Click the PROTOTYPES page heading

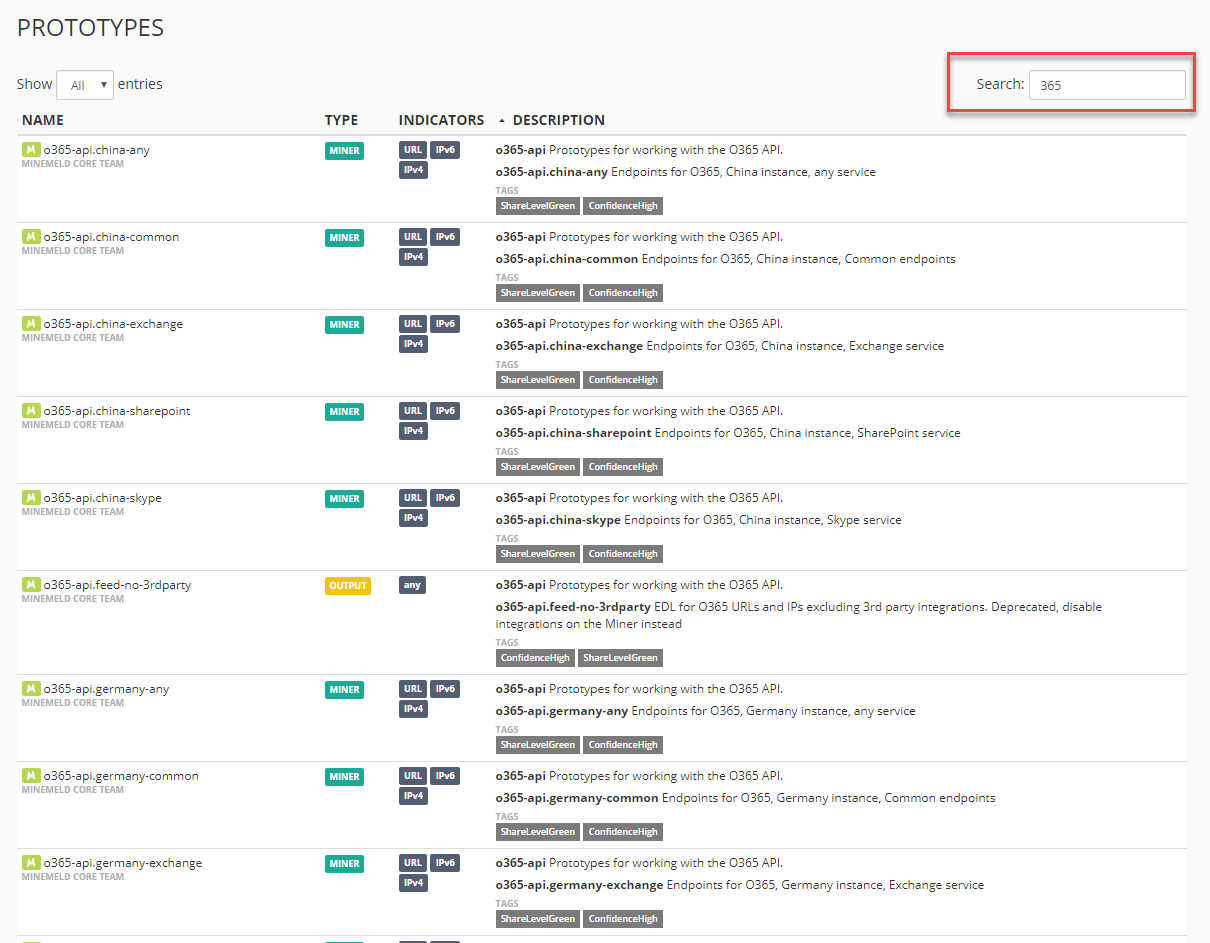pyautogui.click(x=91, y=28)
